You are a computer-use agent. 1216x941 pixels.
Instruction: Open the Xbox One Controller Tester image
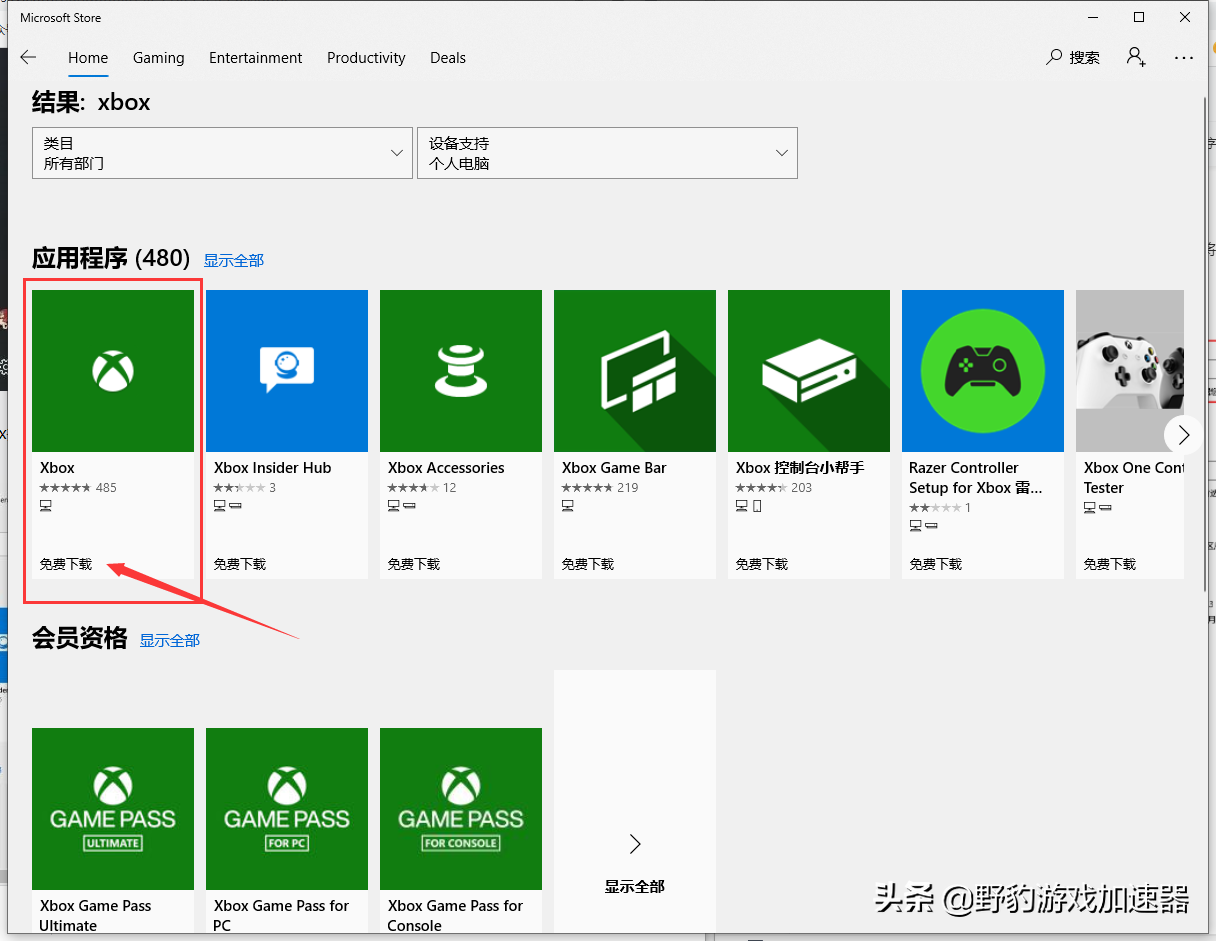1130,371
